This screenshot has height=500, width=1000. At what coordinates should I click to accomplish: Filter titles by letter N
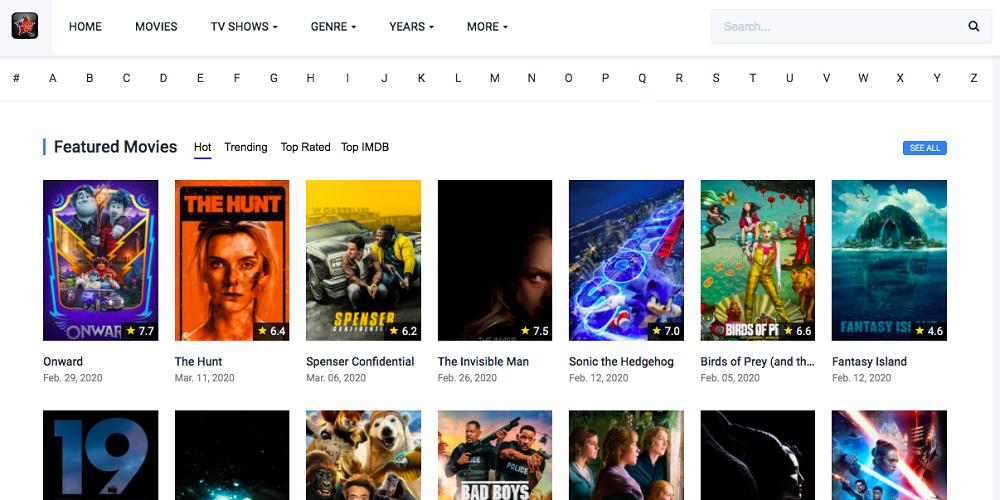(531, 78)
